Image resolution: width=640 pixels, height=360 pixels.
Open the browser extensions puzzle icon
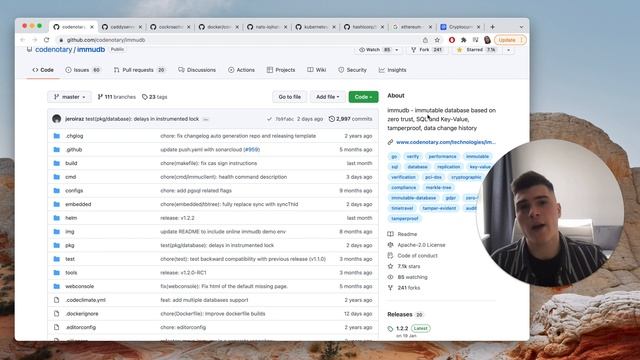click(x=463, y=40)
